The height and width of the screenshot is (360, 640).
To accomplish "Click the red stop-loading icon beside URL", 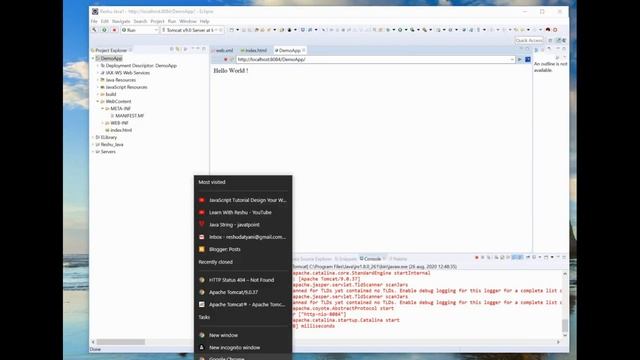I will tap(225, 60).
